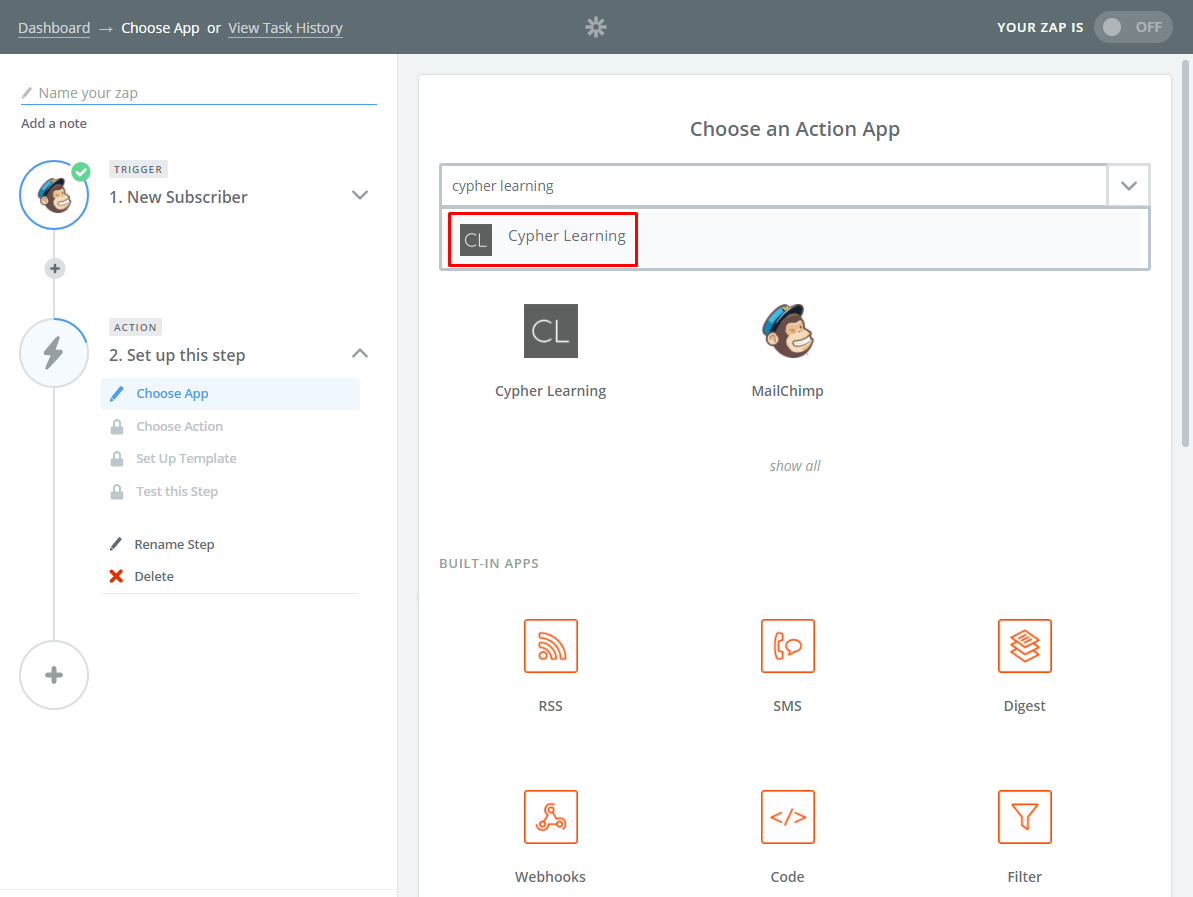
Task: Add a step between trigger and action
Action: [55, 269]
